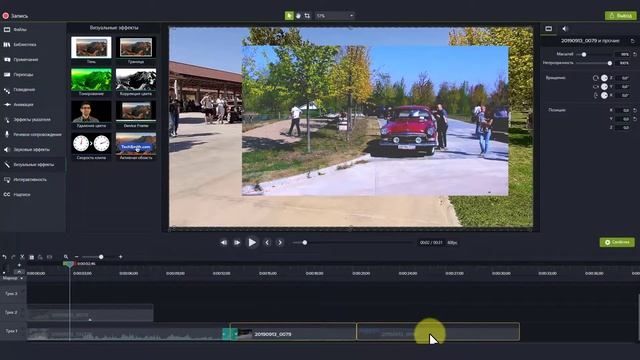Click the timeline zoom slider handle

tap(101, 257)
